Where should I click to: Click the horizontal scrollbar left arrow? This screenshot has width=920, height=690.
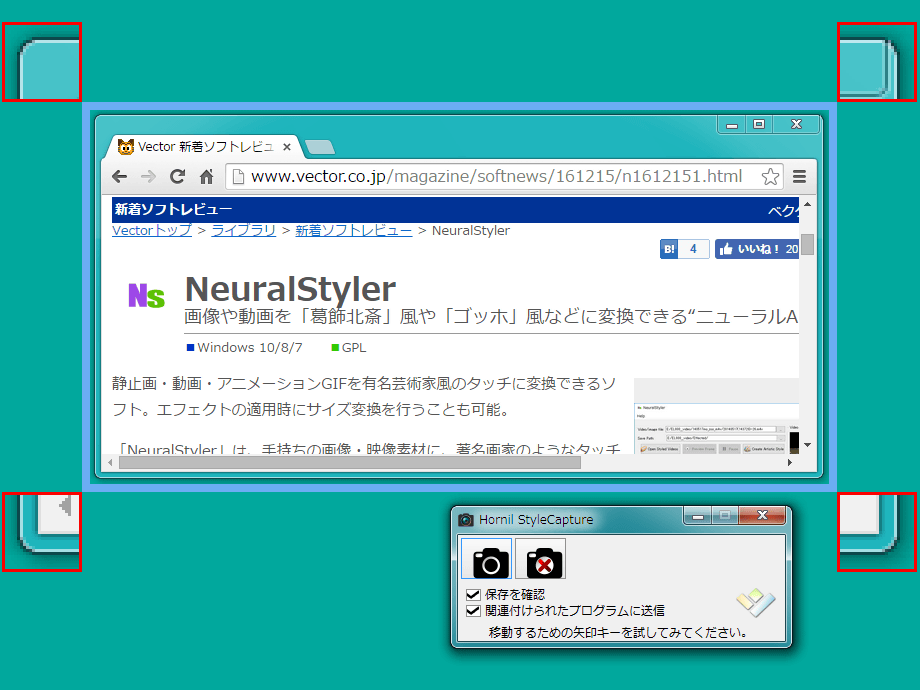tap(110, 462)
